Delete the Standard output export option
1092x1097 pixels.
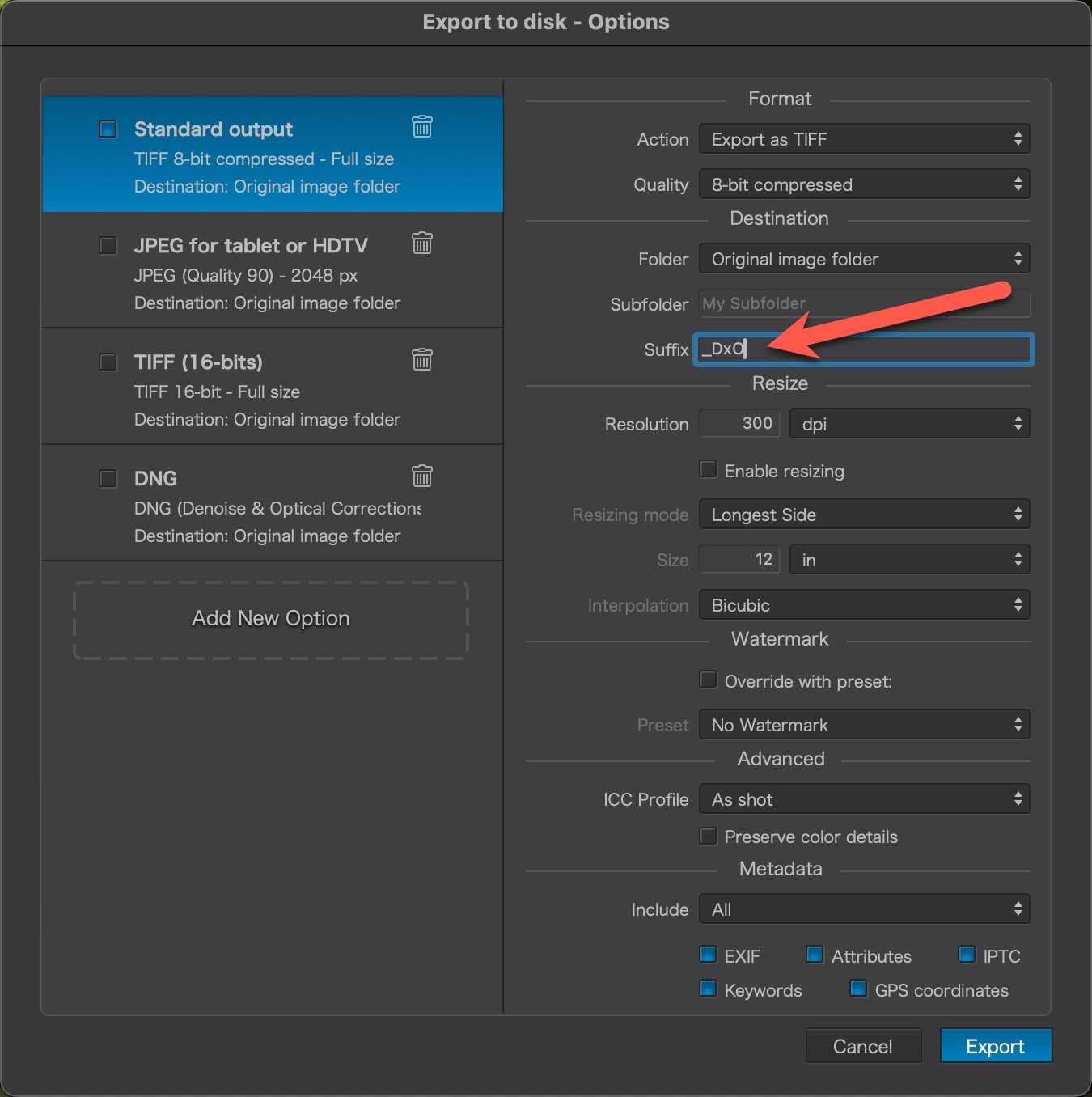pyautogui.click(x=422, y=126)
